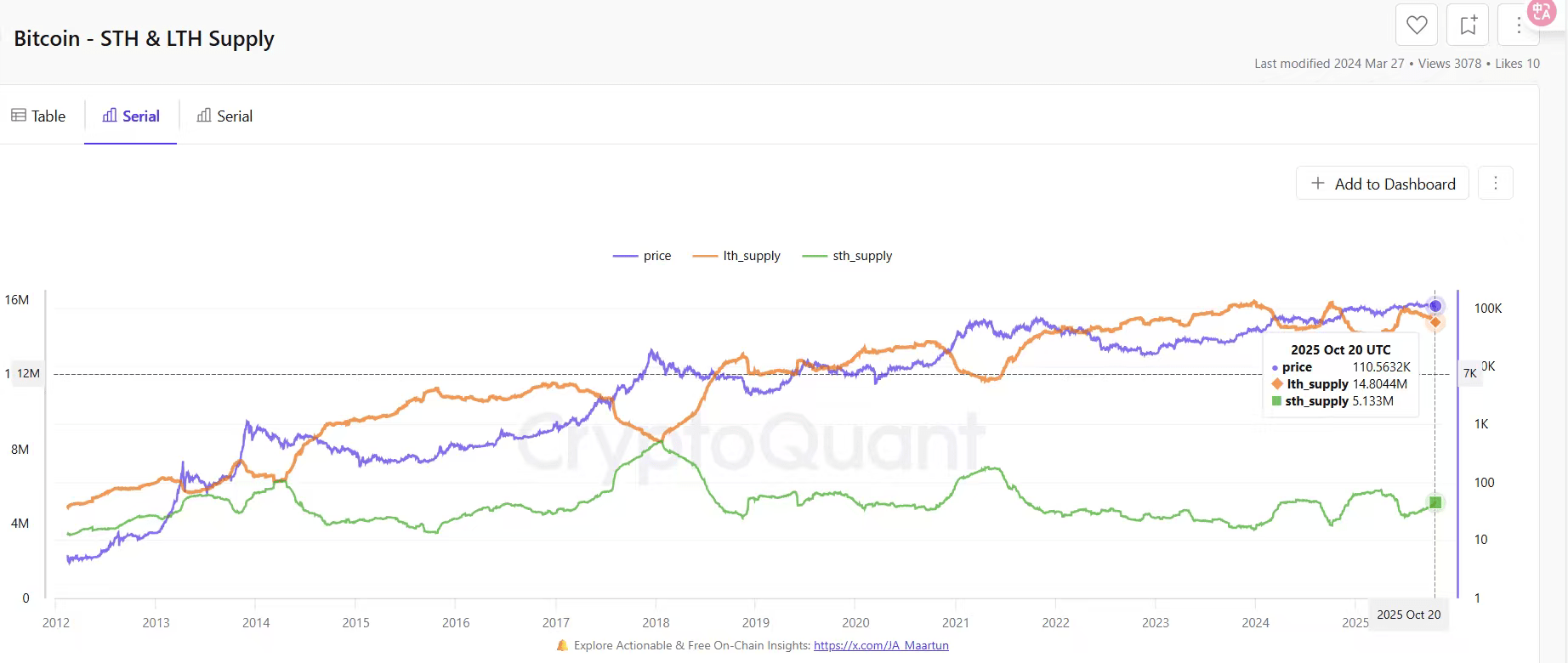The height and width of the screenshot is (663, 1568).
Task: Click the green sth_supply square marker
Action: pos(1435,502)
